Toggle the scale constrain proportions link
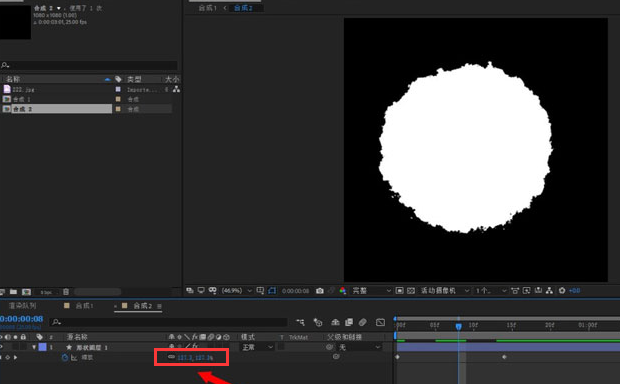The image size is (620, 384). click(x=171, y=357)
